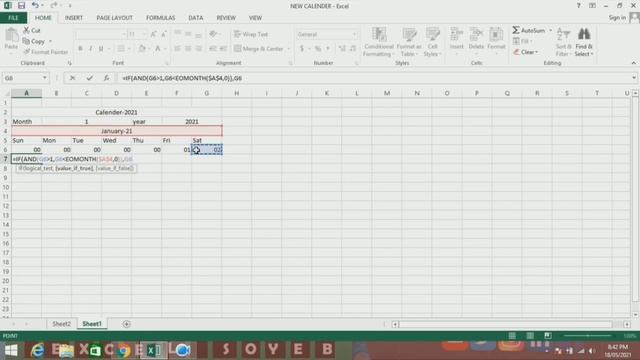Toggle Bold formatting
Image resolution: width=640 pixels, height=360 pixels.
click(80, 49)
